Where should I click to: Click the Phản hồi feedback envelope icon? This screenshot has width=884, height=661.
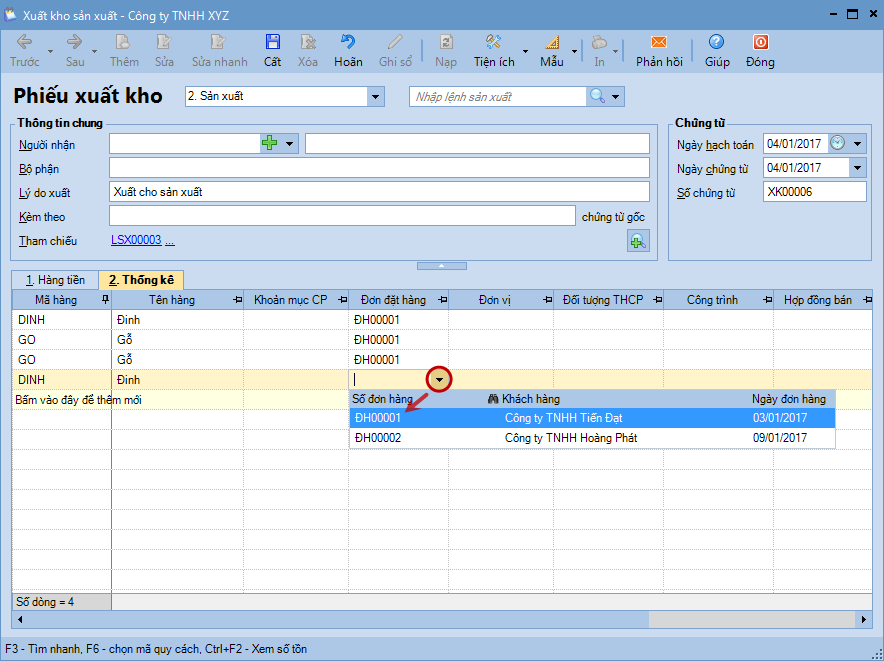pyautogui.click(x=658, y=42)
